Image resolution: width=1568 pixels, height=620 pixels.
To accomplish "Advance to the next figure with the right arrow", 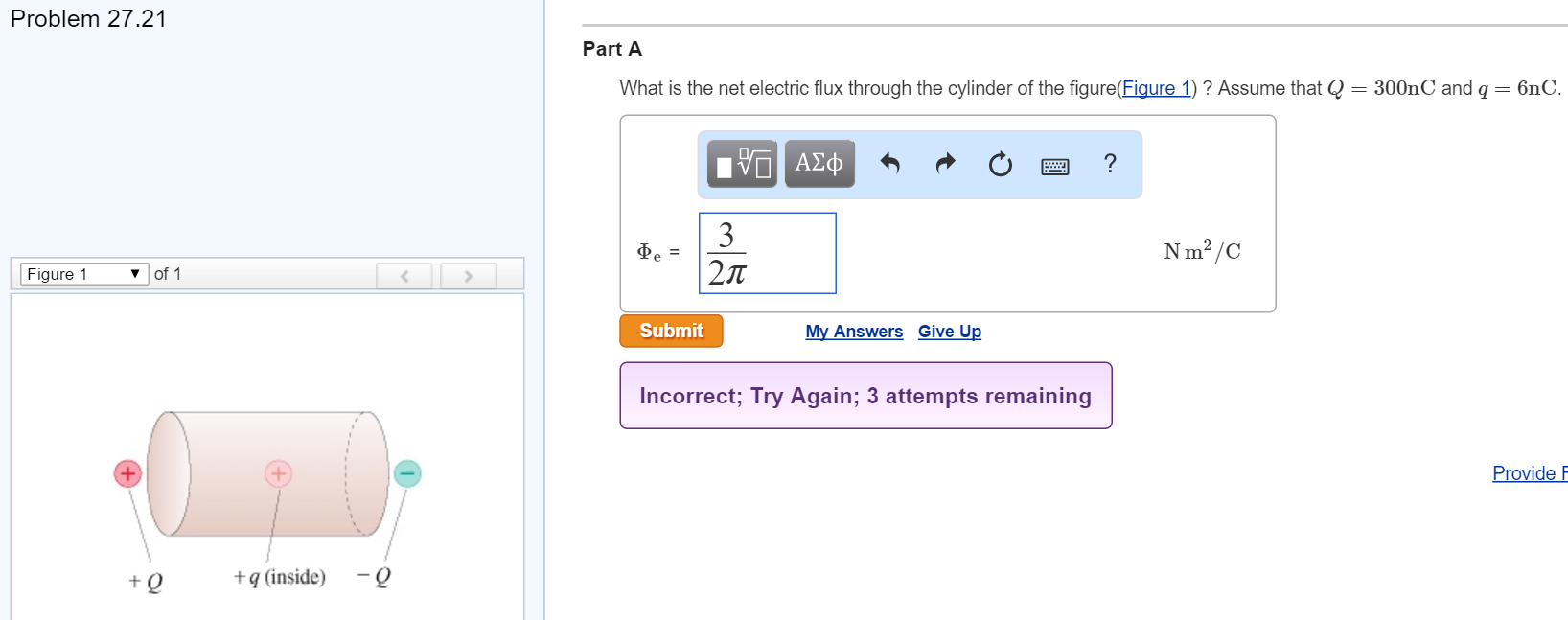I will tap(468, 275).
